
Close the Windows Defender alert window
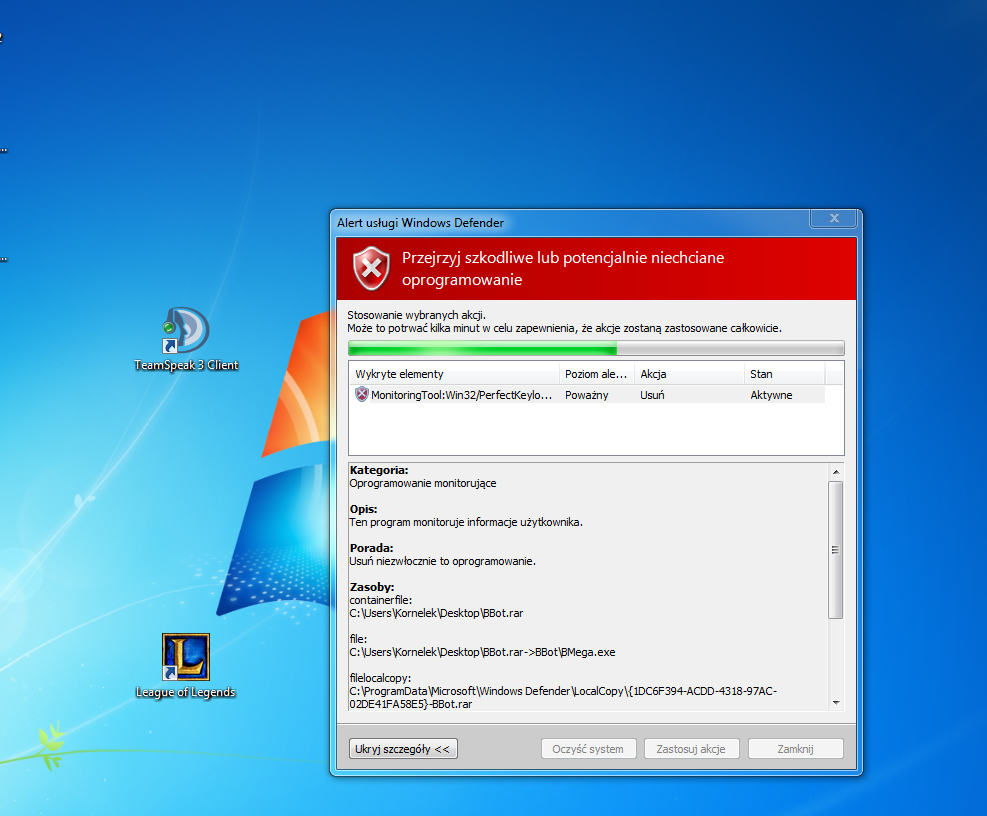pyautogui.click(x=834, y=218)
